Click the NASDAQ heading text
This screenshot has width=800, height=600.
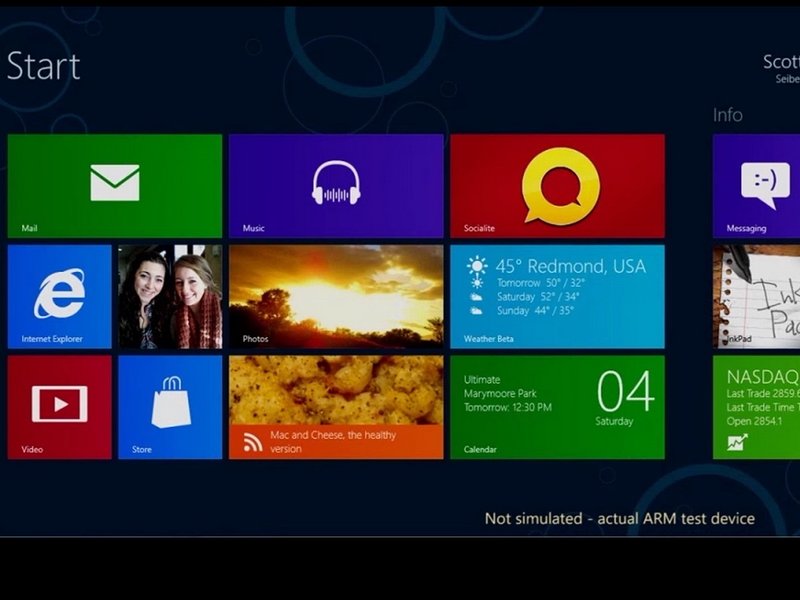tap(763, 377)
